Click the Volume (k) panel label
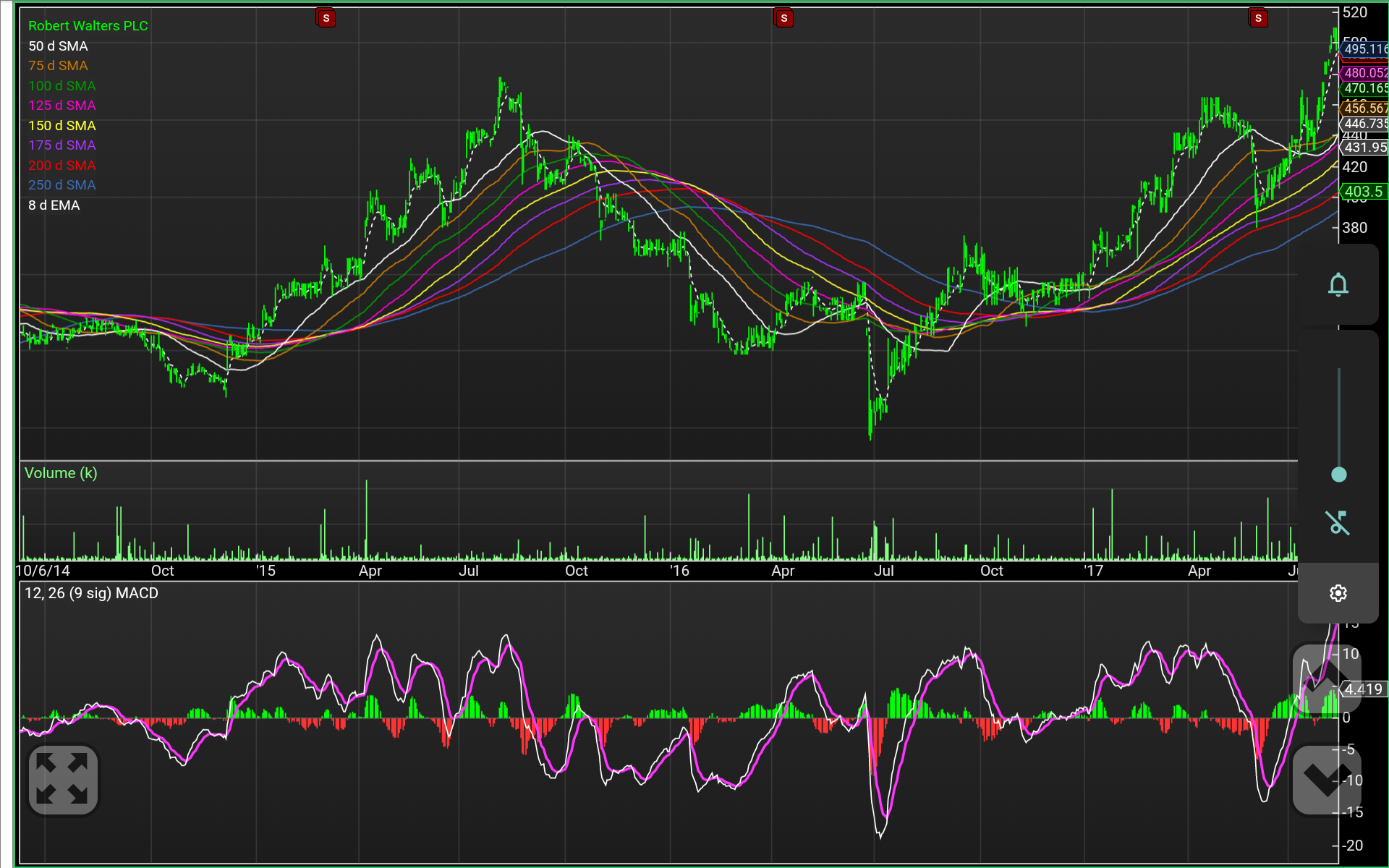Image resolution: width=1389 pixels, height=868 pixels. click(61, 473)
